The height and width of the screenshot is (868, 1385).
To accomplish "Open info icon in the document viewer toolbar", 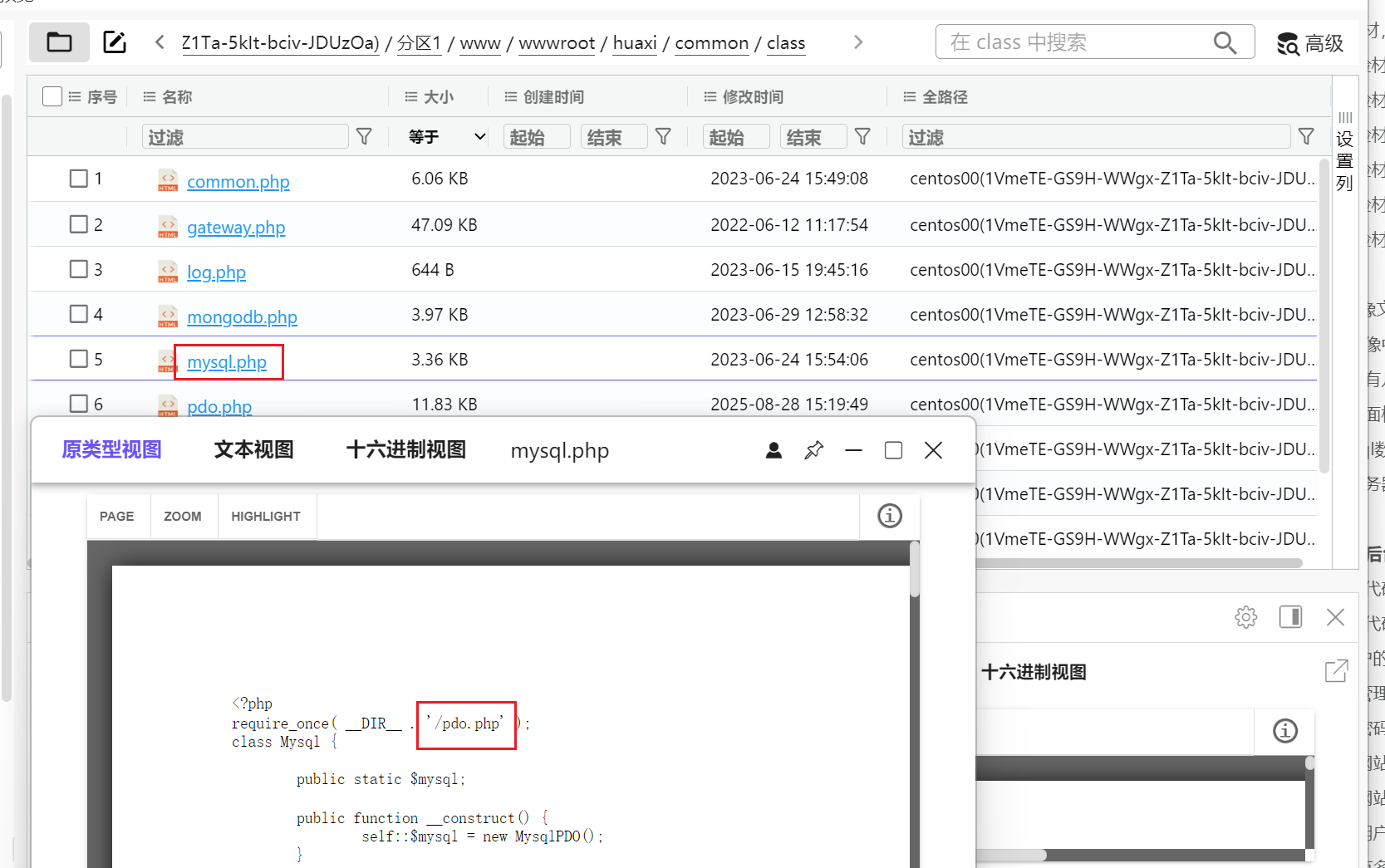I will pyautogui.click(x=889, y=516).
